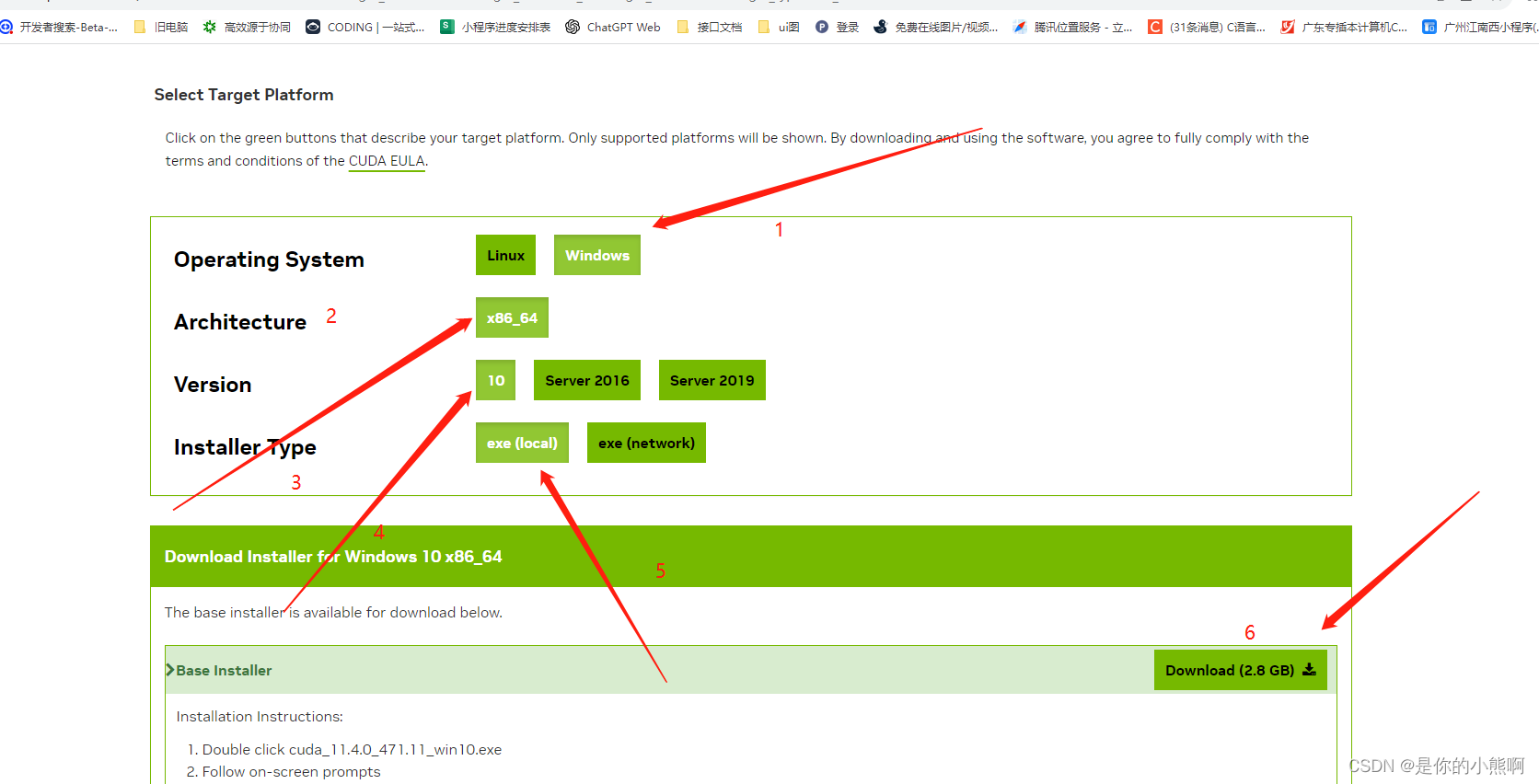The height and width of the screenshot is (784, 1539).
Task: Open the 接口文档 bookmark folder
Action: pyautogui.click(x=709, y=28)
